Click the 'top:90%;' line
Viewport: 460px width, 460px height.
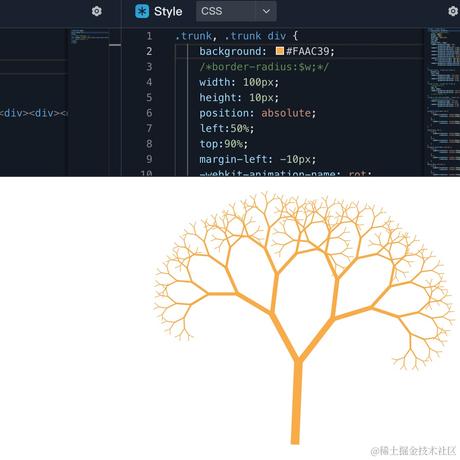click(x=224, y=144)
